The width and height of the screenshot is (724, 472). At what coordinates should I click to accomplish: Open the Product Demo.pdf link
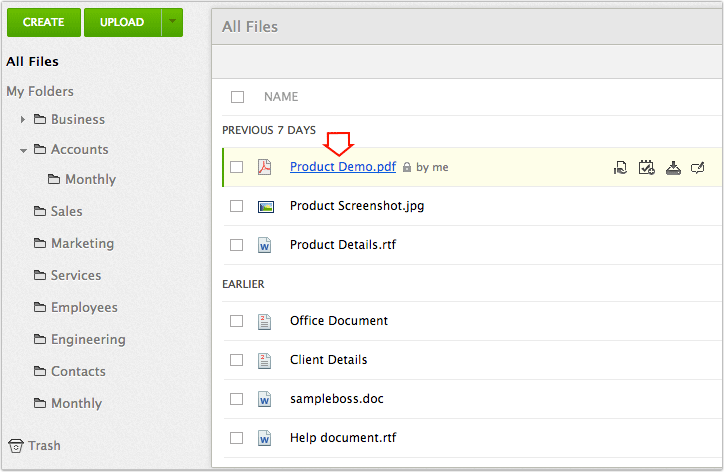pos(342,167)
